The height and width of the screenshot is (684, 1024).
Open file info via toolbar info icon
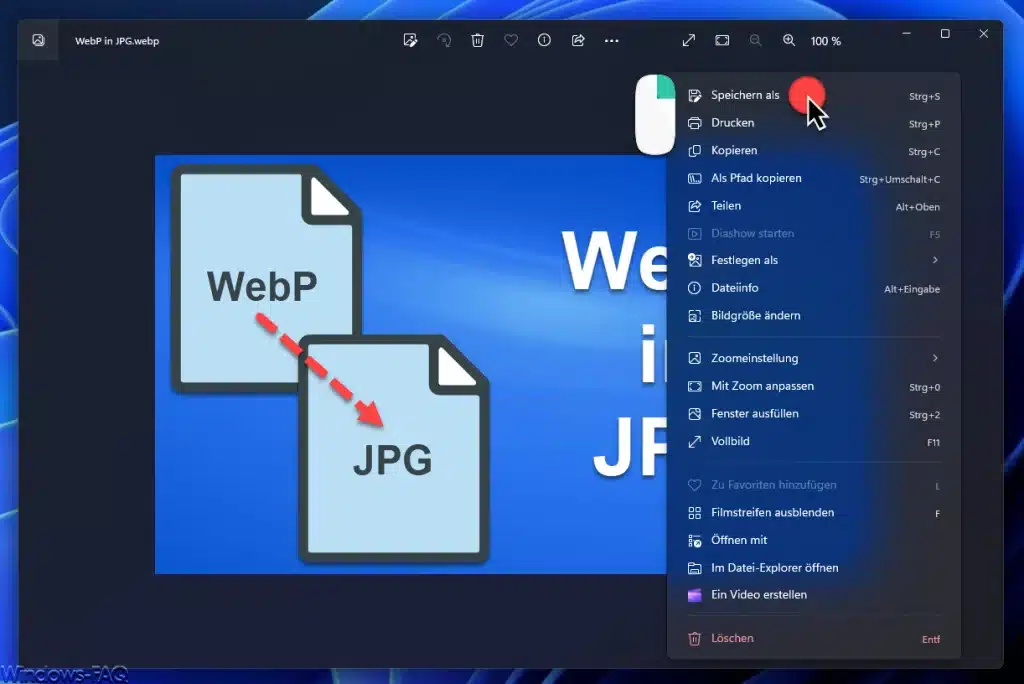click(x=544, y=41)
